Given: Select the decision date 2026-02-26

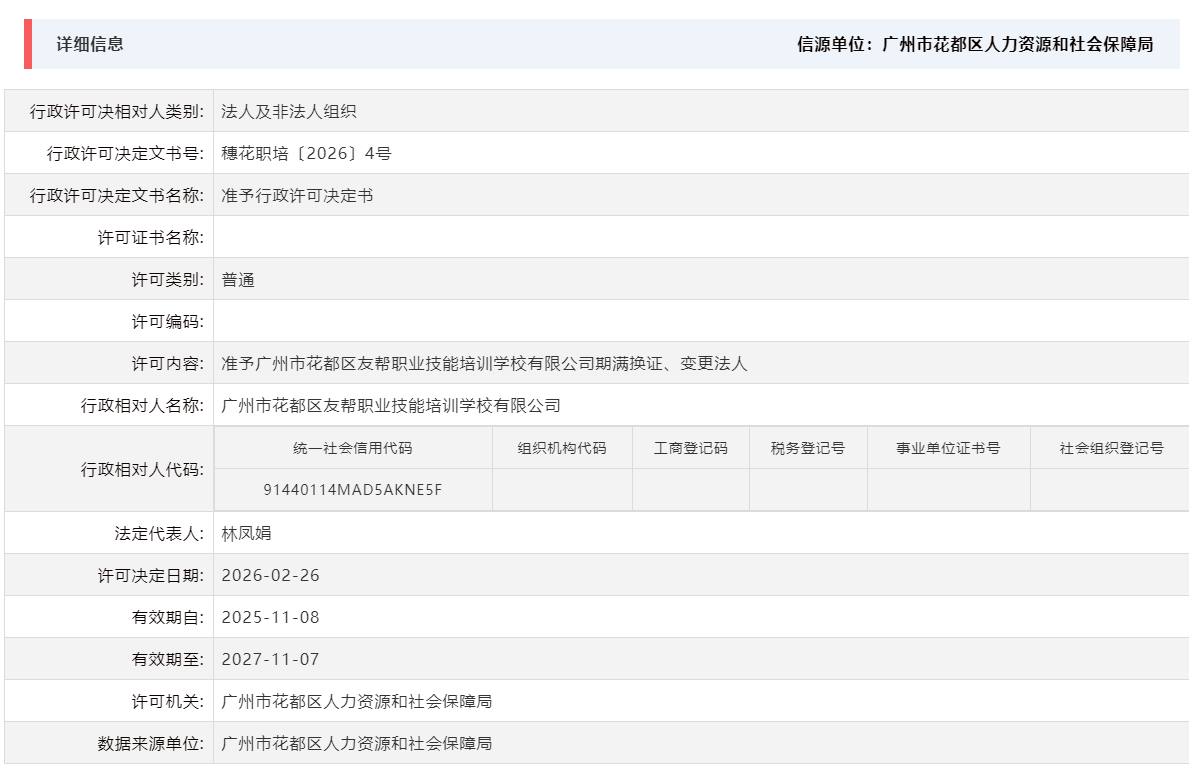Looking at the screenshot, I should click(x=269, y=574).
